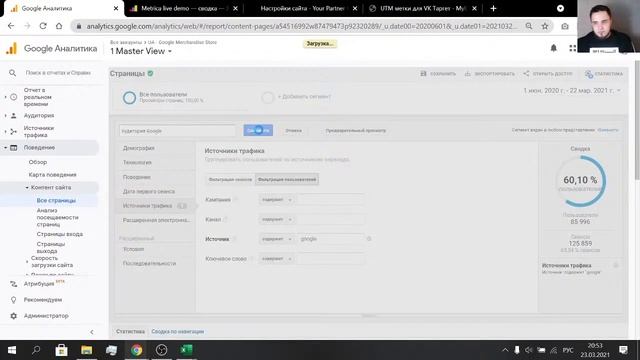The image size is (640, 360).
Task: Open File Explorer from the taskbar
Action: (x=87, y=350)
